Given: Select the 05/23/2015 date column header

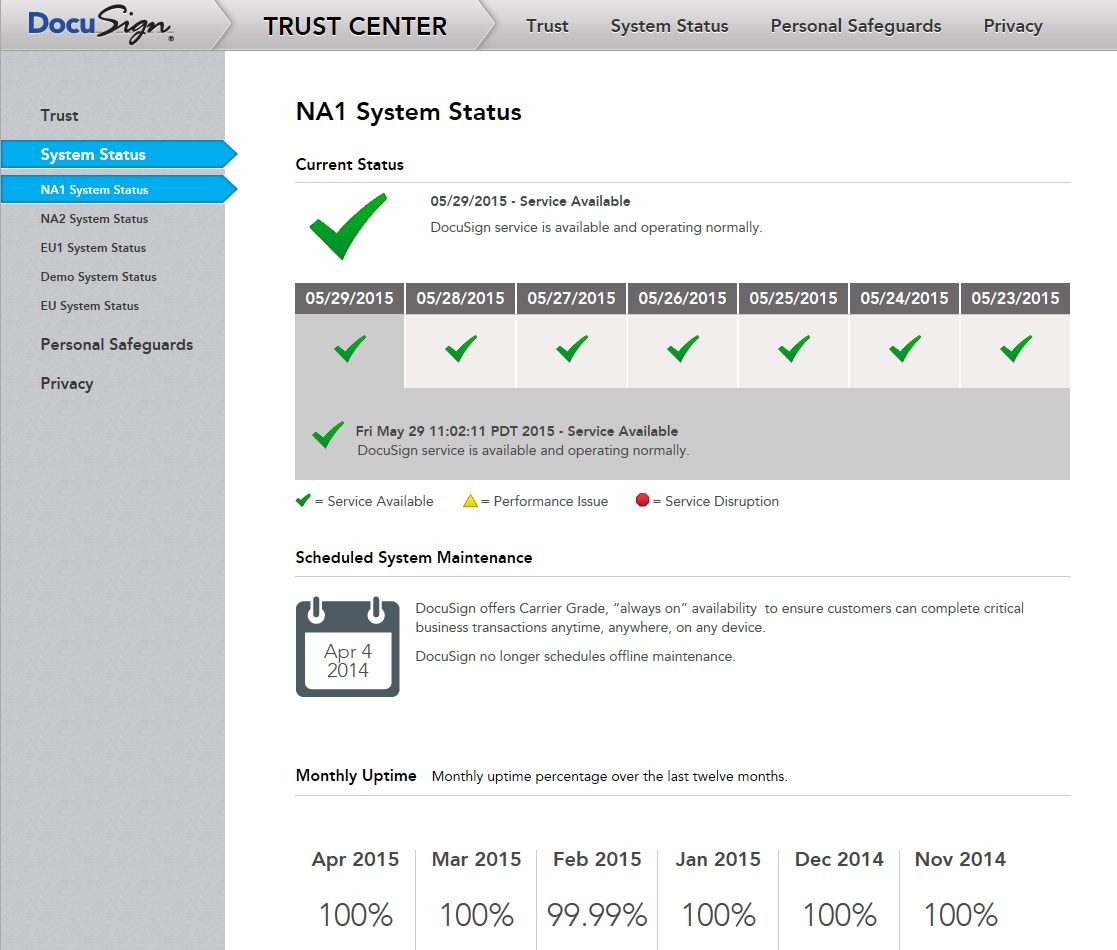Looking at the screenshot, I should [x=1016, y=298].
